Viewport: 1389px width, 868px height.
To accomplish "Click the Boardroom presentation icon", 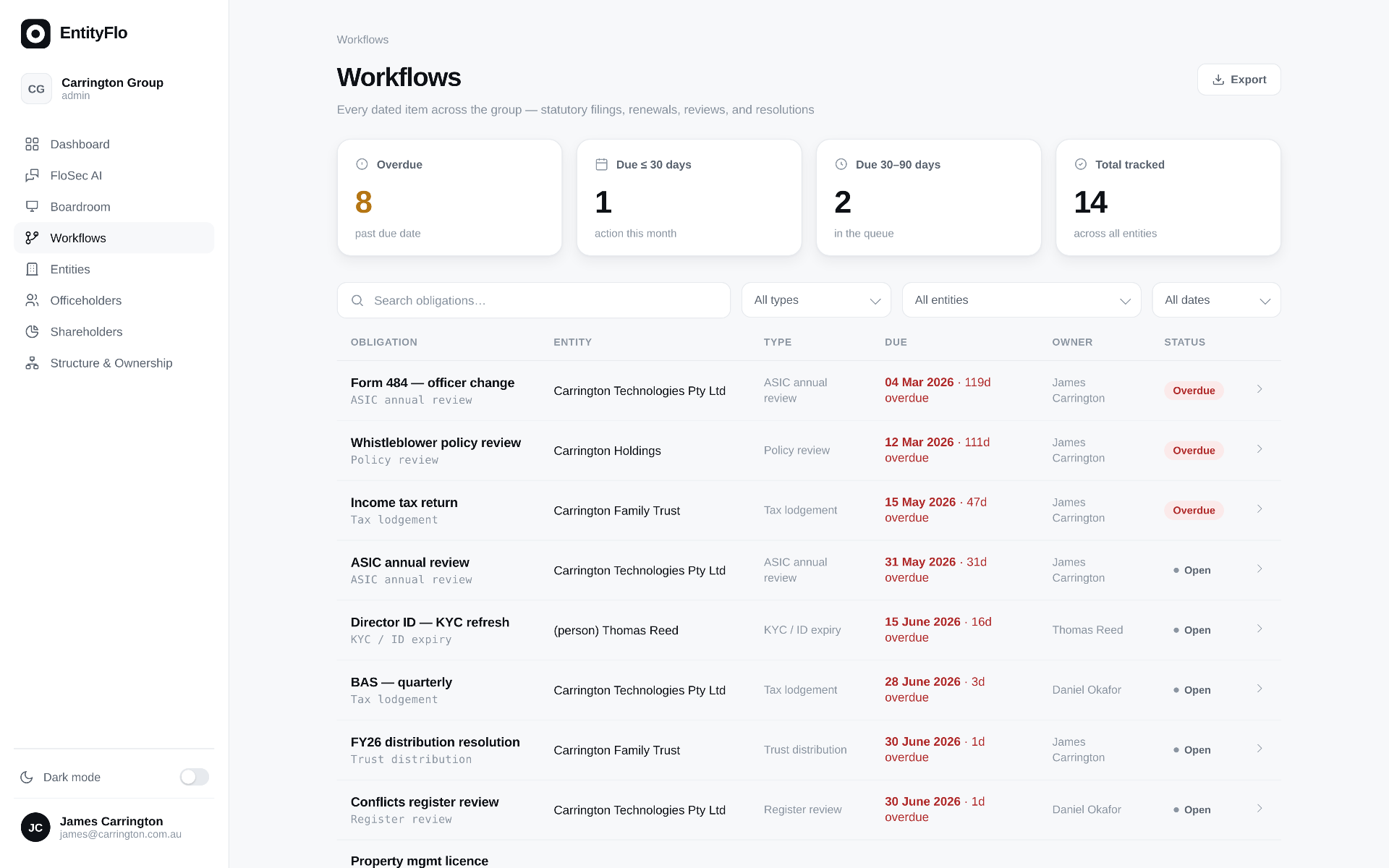I will [x=32, y=206].
